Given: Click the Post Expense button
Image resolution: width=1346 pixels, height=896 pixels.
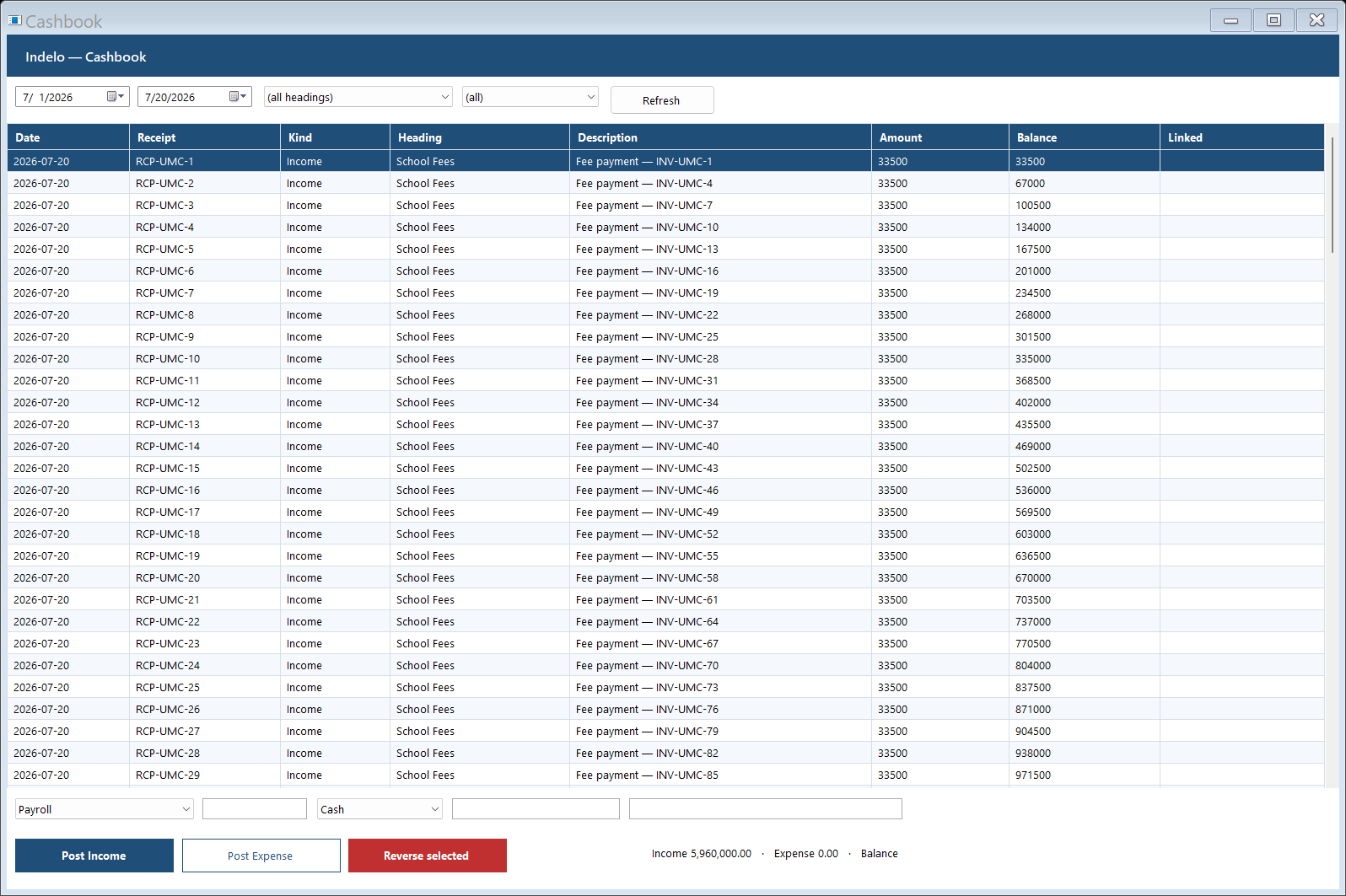Looking at the screenshot, I should point(261,856).
